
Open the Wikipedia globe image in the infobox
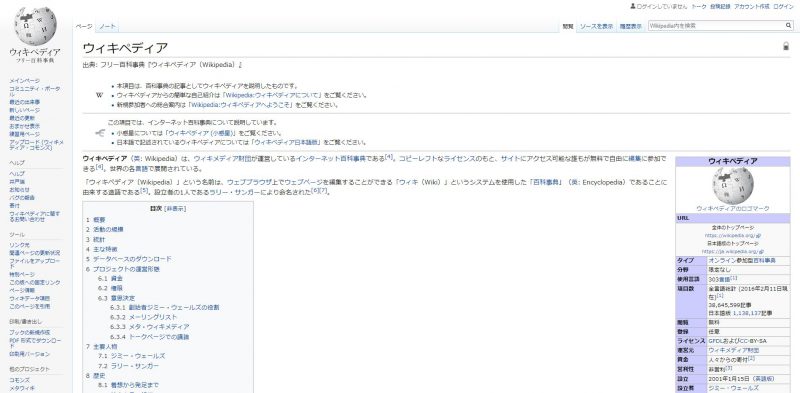[x=733, y=186]
